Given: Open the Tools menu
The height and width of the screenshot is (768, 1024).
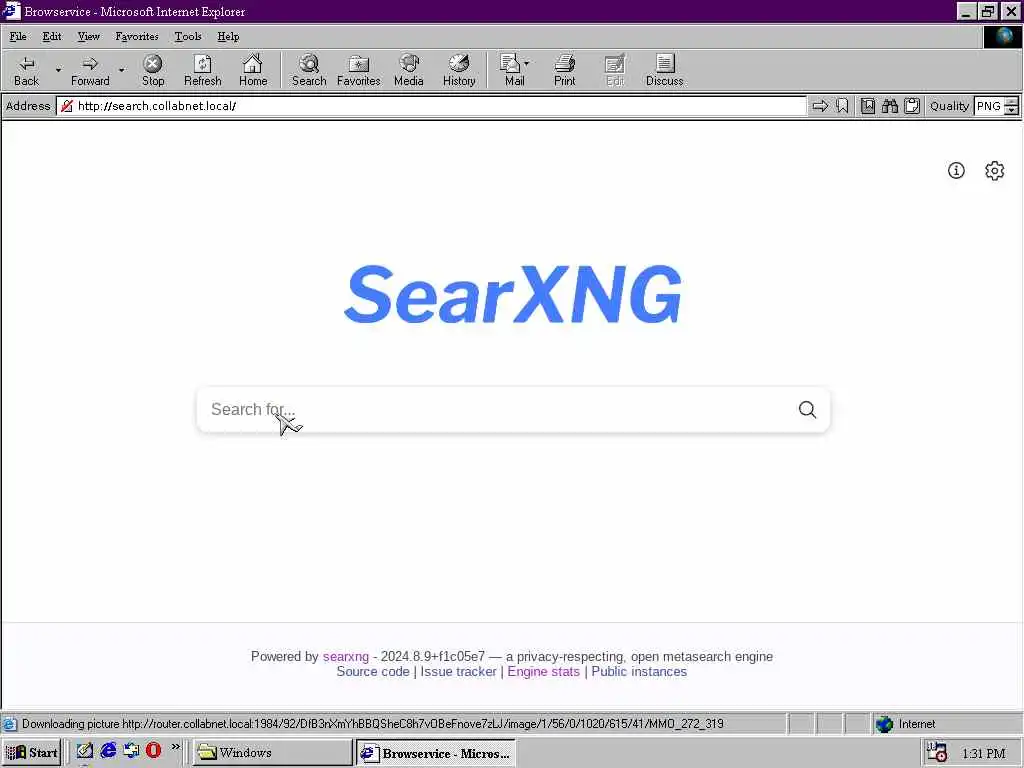Looking at the screenshot, I should (187, 37).
